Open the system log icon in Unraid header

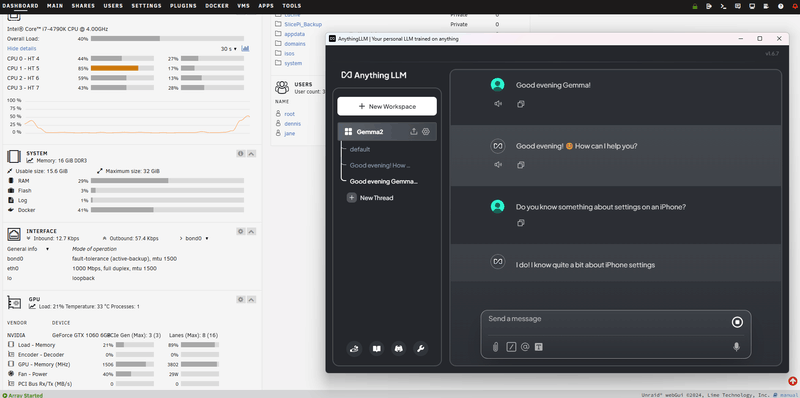766,6
